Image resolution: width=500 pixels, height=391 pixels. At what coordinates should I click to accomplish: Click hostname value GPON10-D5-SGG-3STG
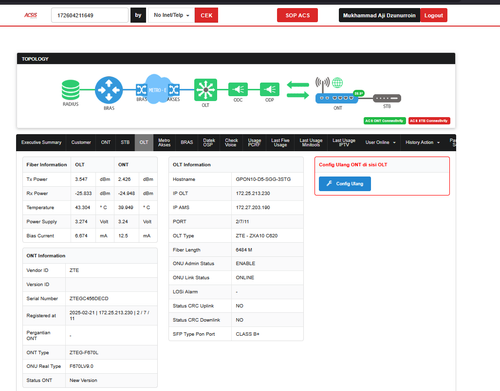point(263,179)
